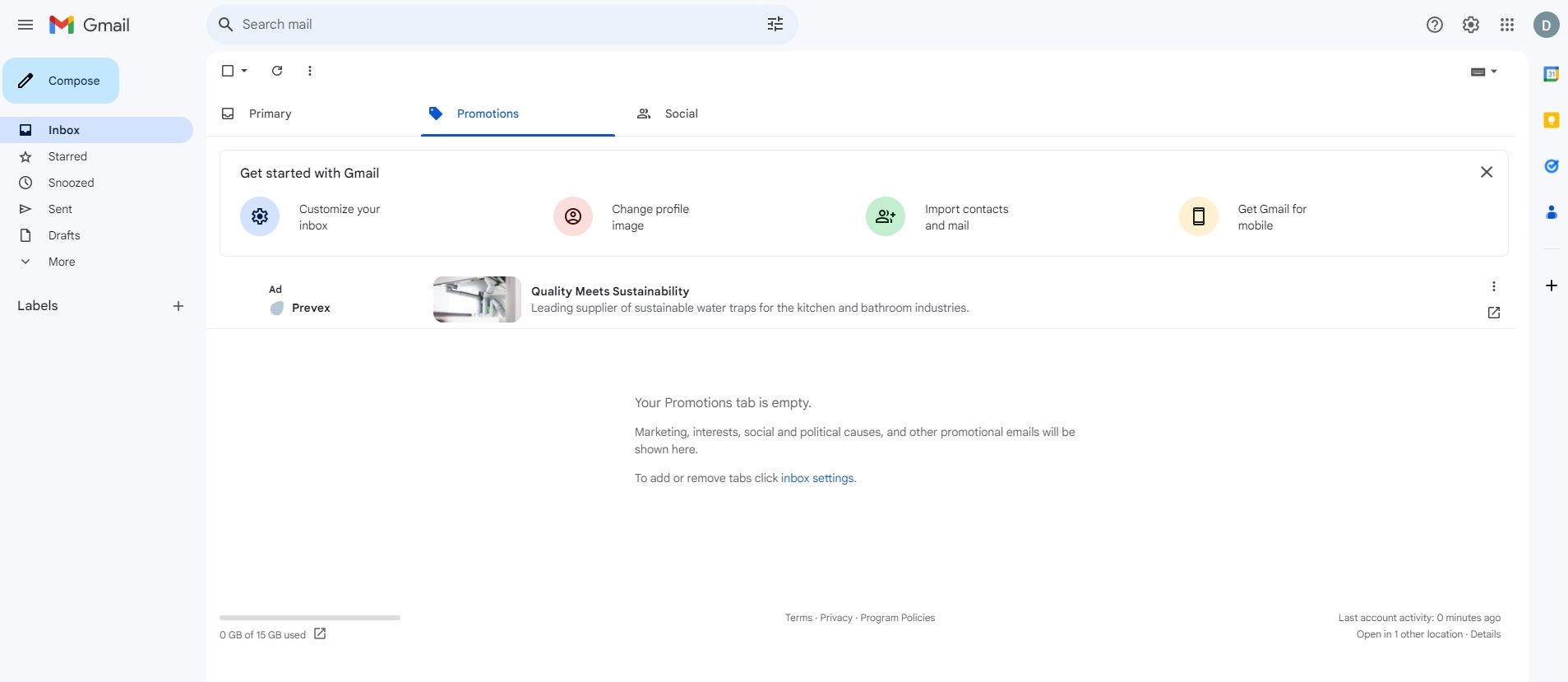Open the Support help icon
The height and width of the screenshot is (682, 1568).
coord(1435,25)
